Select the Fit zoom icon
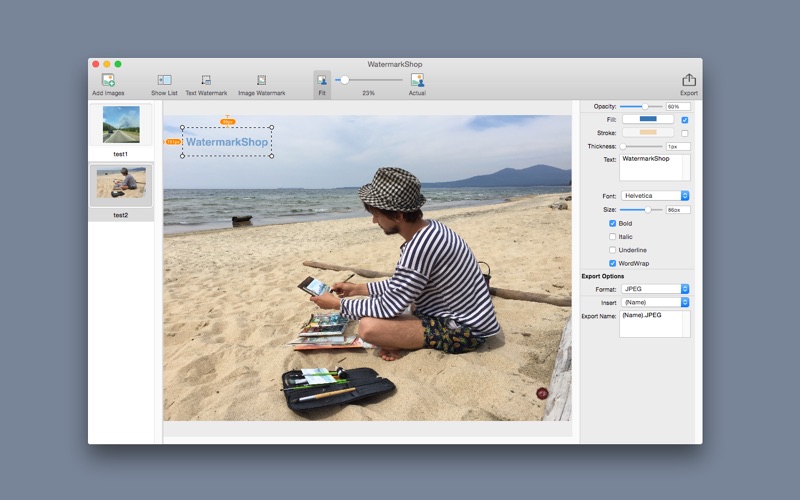 pos(322,80)
